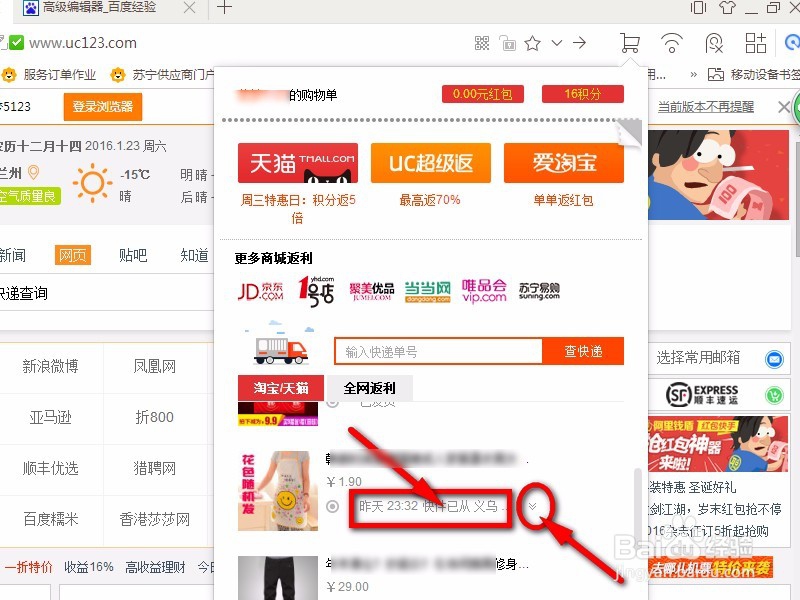Click the lock-screen icon next to QR code
The image size is (800, 600).
[x=507, y=43]
